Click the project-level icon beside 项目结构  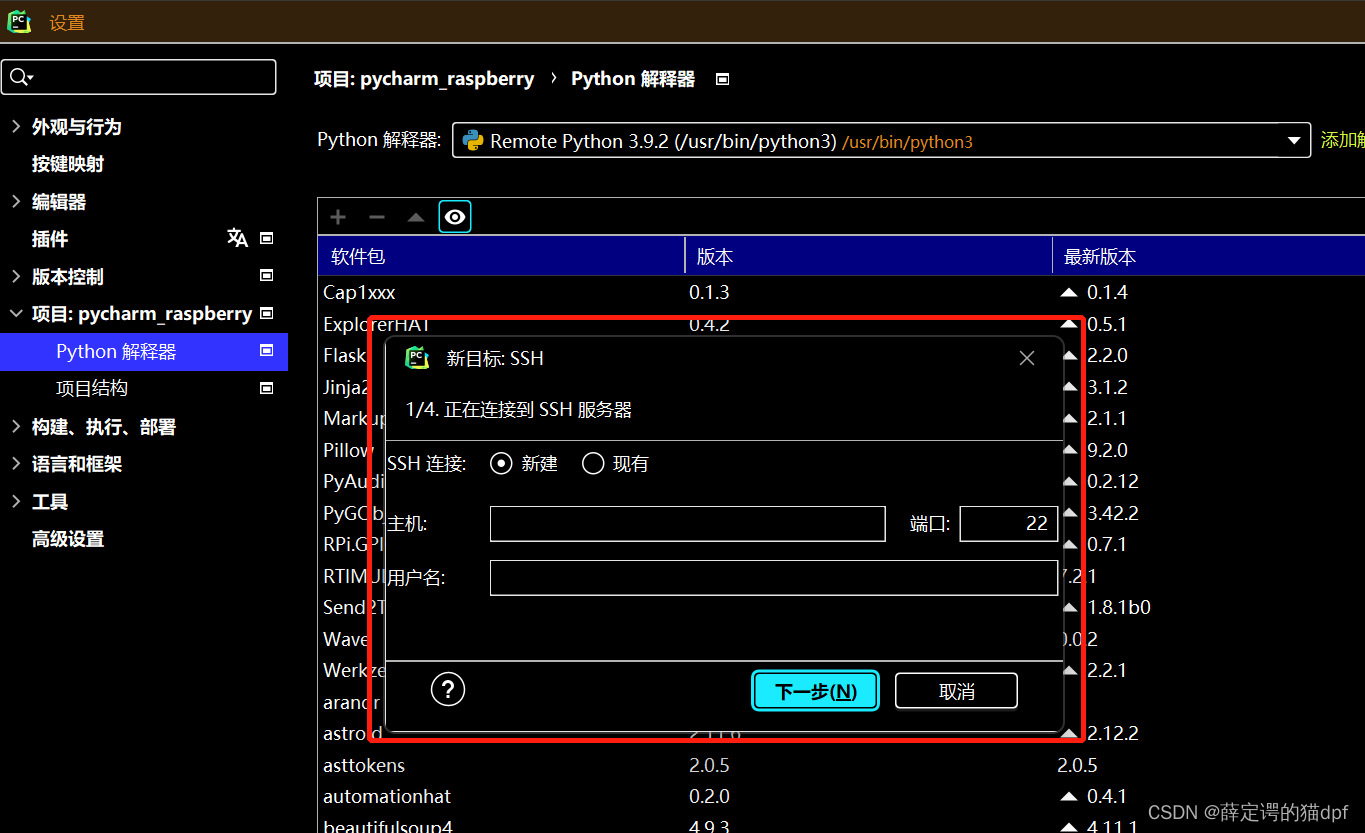click(266, 387)
